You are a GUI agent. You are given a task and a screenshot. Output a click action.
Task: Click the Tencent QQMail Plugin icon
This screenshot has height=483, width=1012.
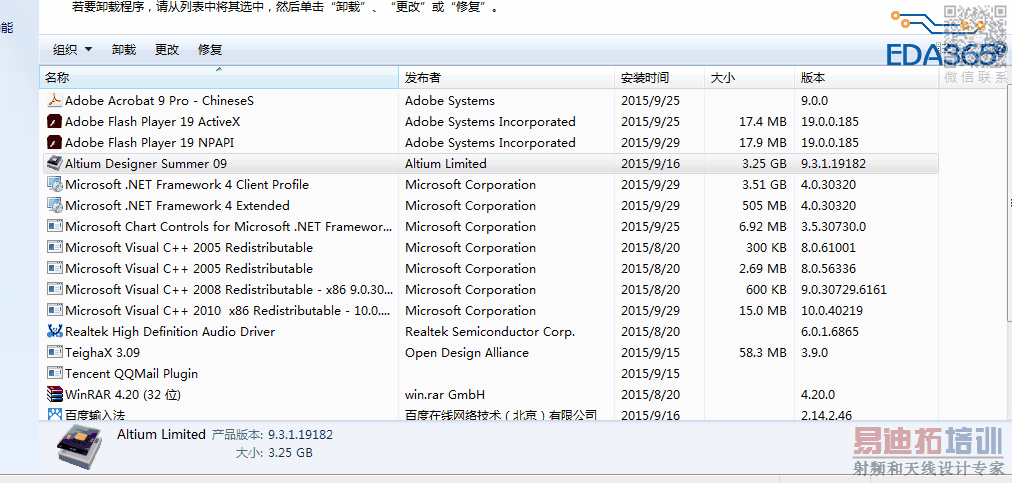pyautogui.click(x=55, y=374)
